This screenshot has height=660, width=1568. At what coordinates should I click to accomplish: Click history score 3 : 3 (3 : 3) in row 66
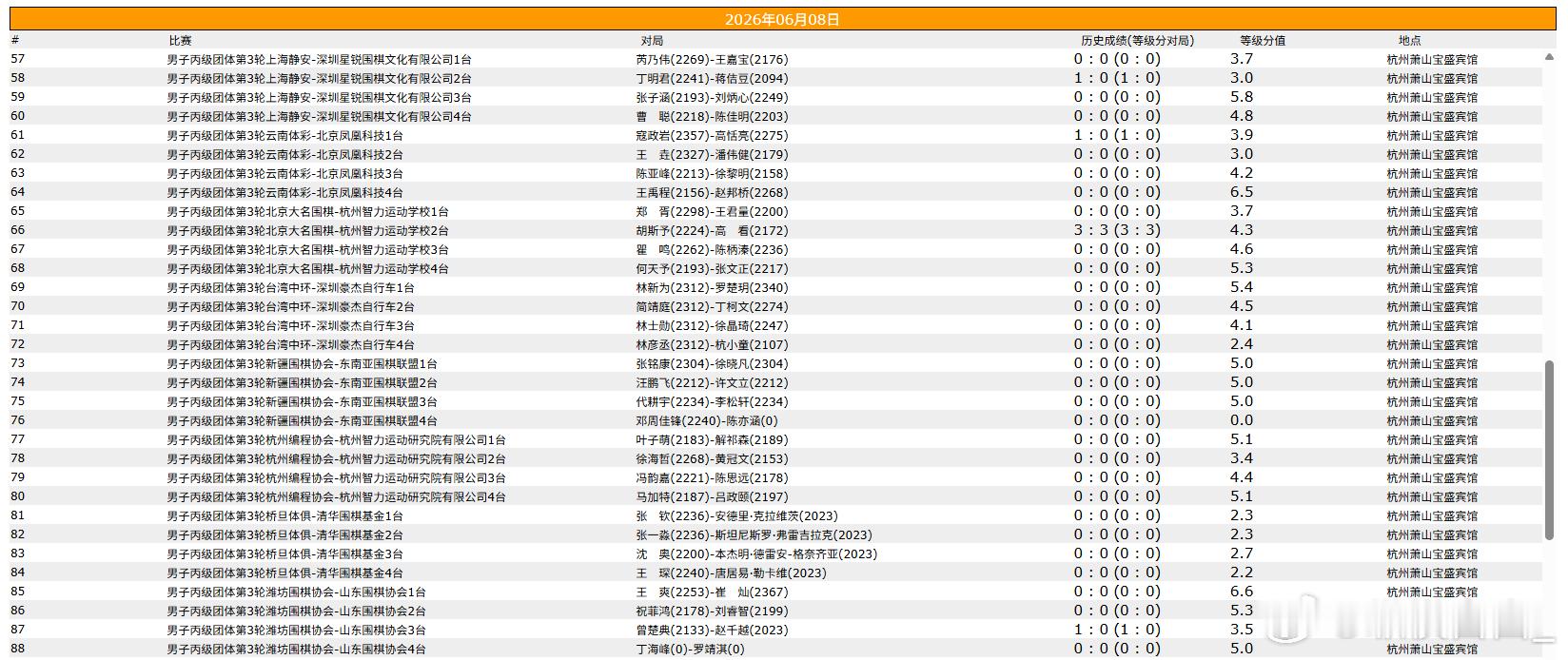pos(1117,230)
